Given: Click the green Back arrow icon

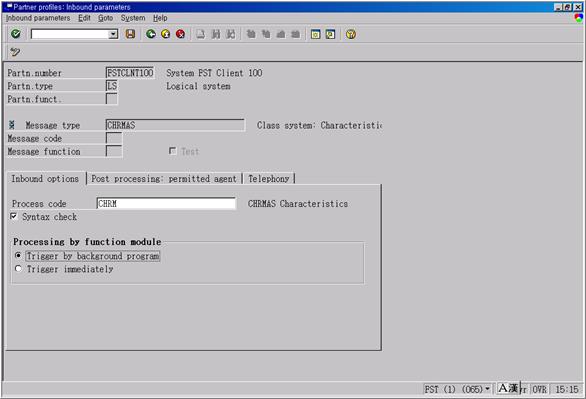Looking at the screenshot, I should click(151, 34).
